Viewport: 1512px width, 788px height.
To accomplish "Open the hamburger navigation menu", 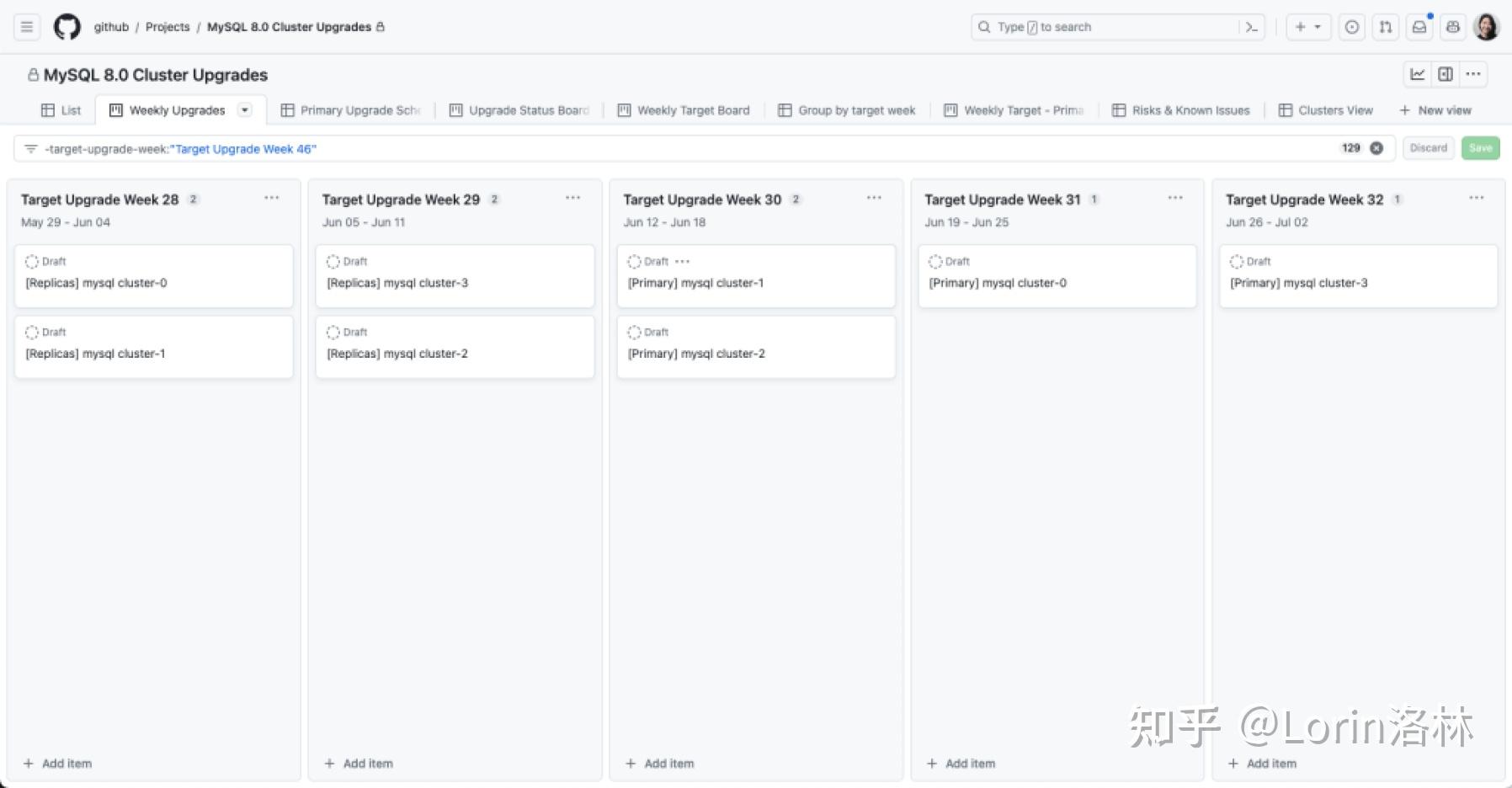I will click(27, 27).
